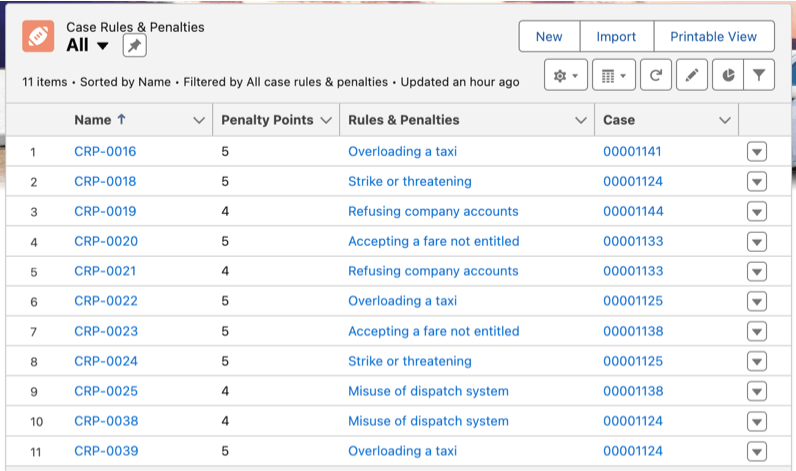Refresh the list view

click(x=655, y=75)
